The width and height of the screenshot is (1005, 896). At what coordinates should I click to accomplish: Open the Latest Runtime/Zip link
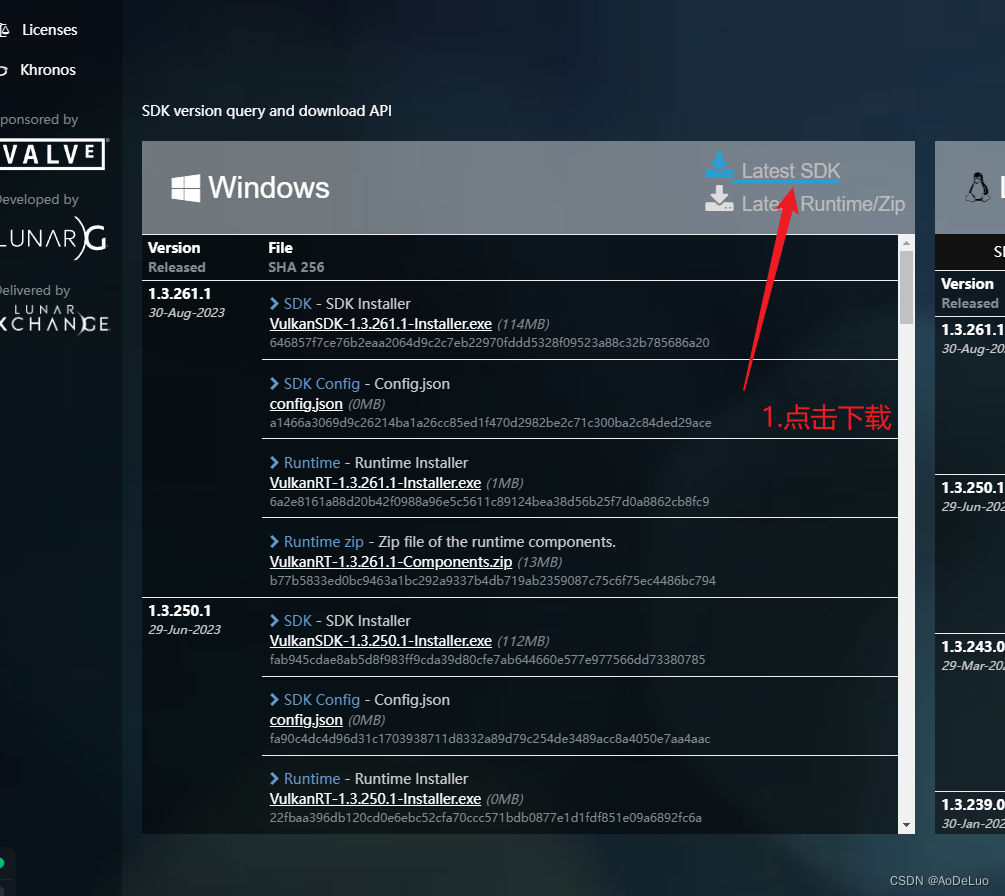tap(823, 204)
